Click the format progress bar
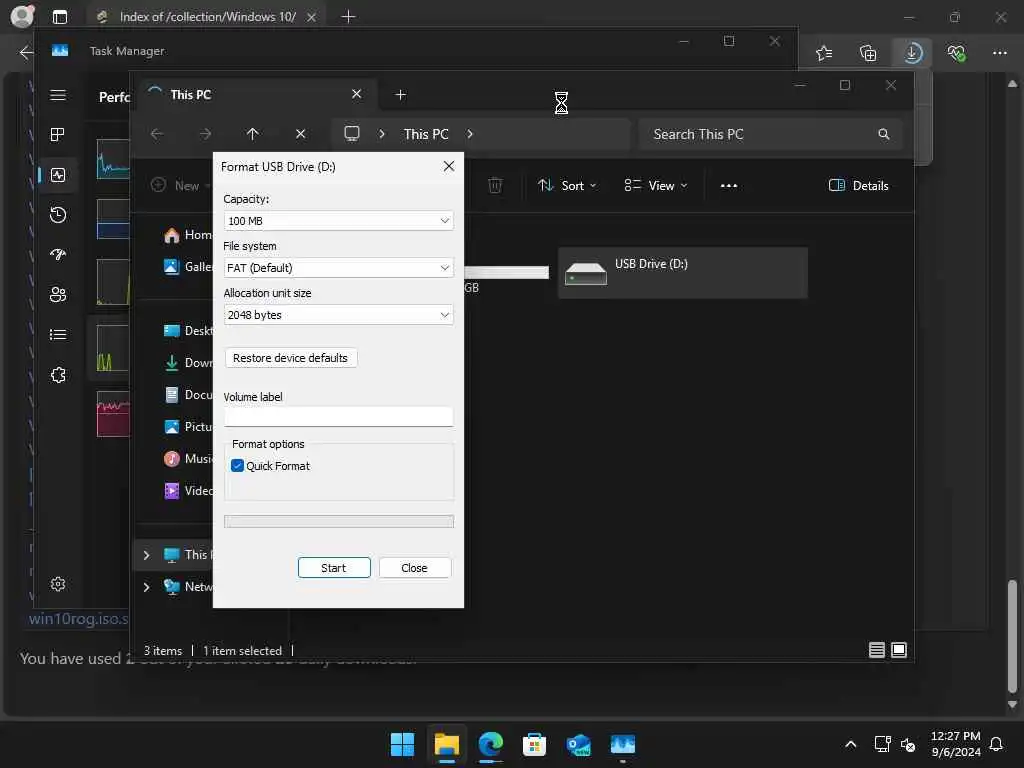This screenshot has width=1024, height=768. click(x=338, y=521)
